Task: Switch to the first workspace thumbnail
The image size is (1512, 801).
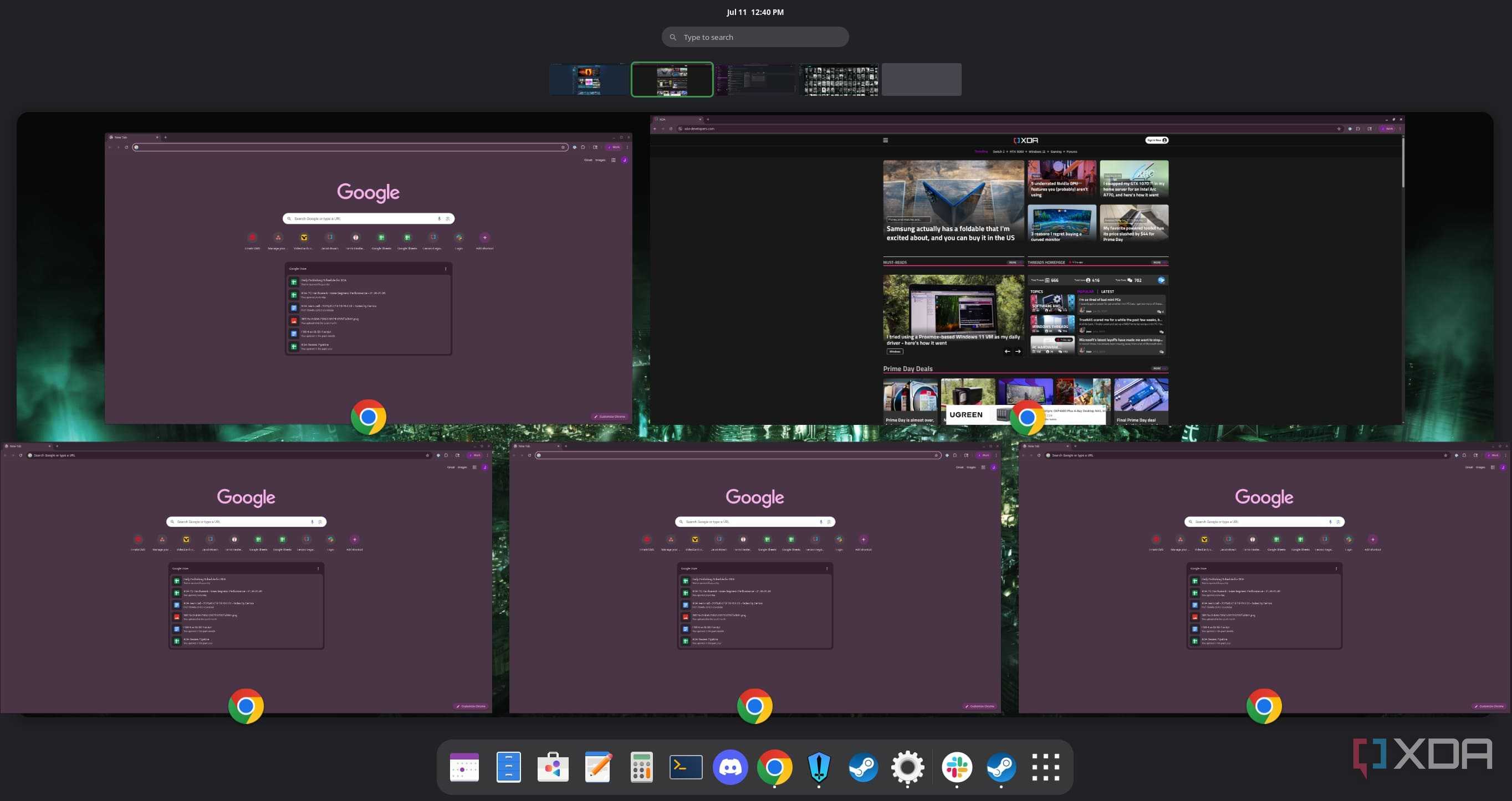Action: pyautogui.click(x=589, y=79)
